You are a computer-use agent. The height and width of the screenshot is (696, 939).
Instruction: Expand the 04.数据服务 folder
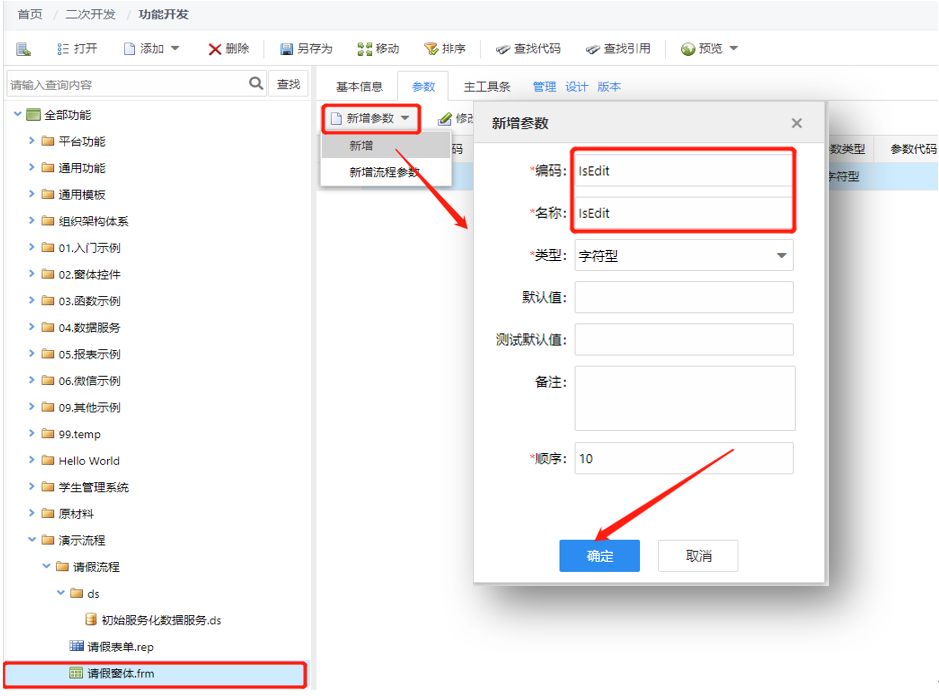tap(32, 327)
